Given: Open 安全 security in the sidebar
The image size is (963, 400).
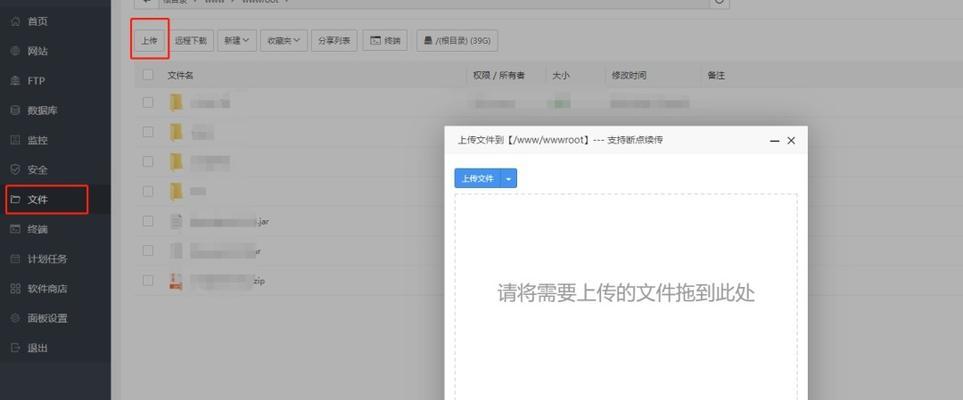Looking at the screenshot, I should click(x=37, y=170).
